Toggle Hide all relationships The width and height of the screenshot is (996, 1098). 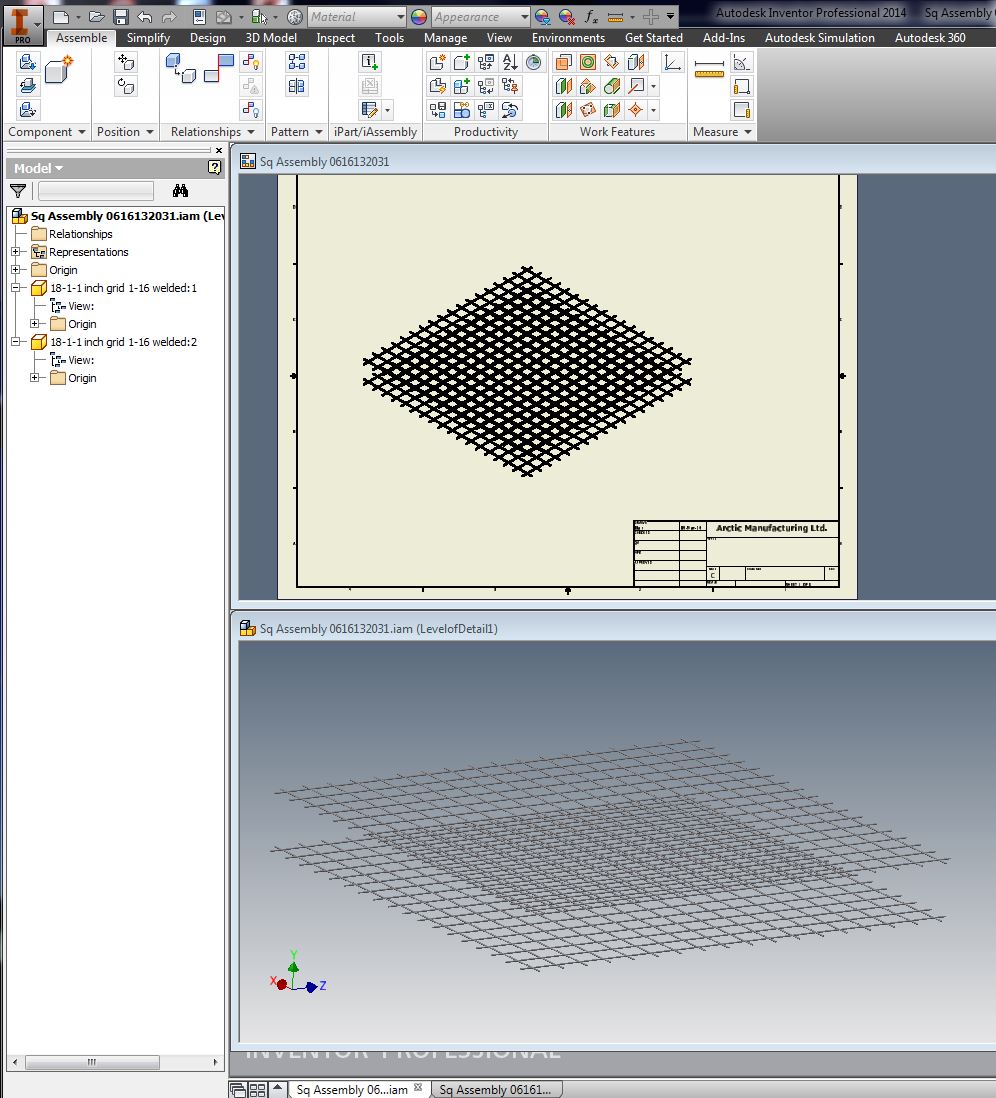point(251,110)
